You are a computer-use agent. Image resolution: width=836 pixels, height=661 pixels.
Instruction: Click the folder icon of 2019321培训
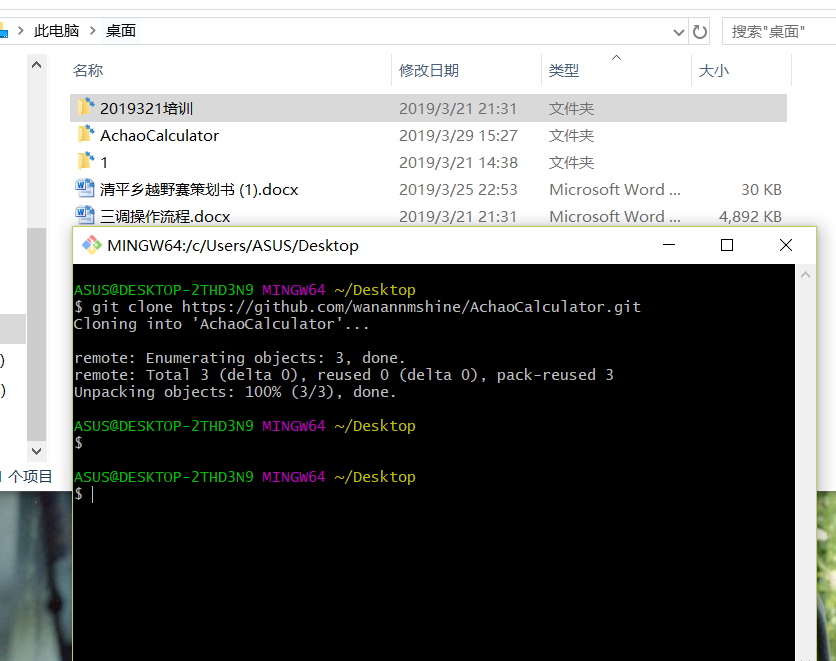(x=86, y=107)
